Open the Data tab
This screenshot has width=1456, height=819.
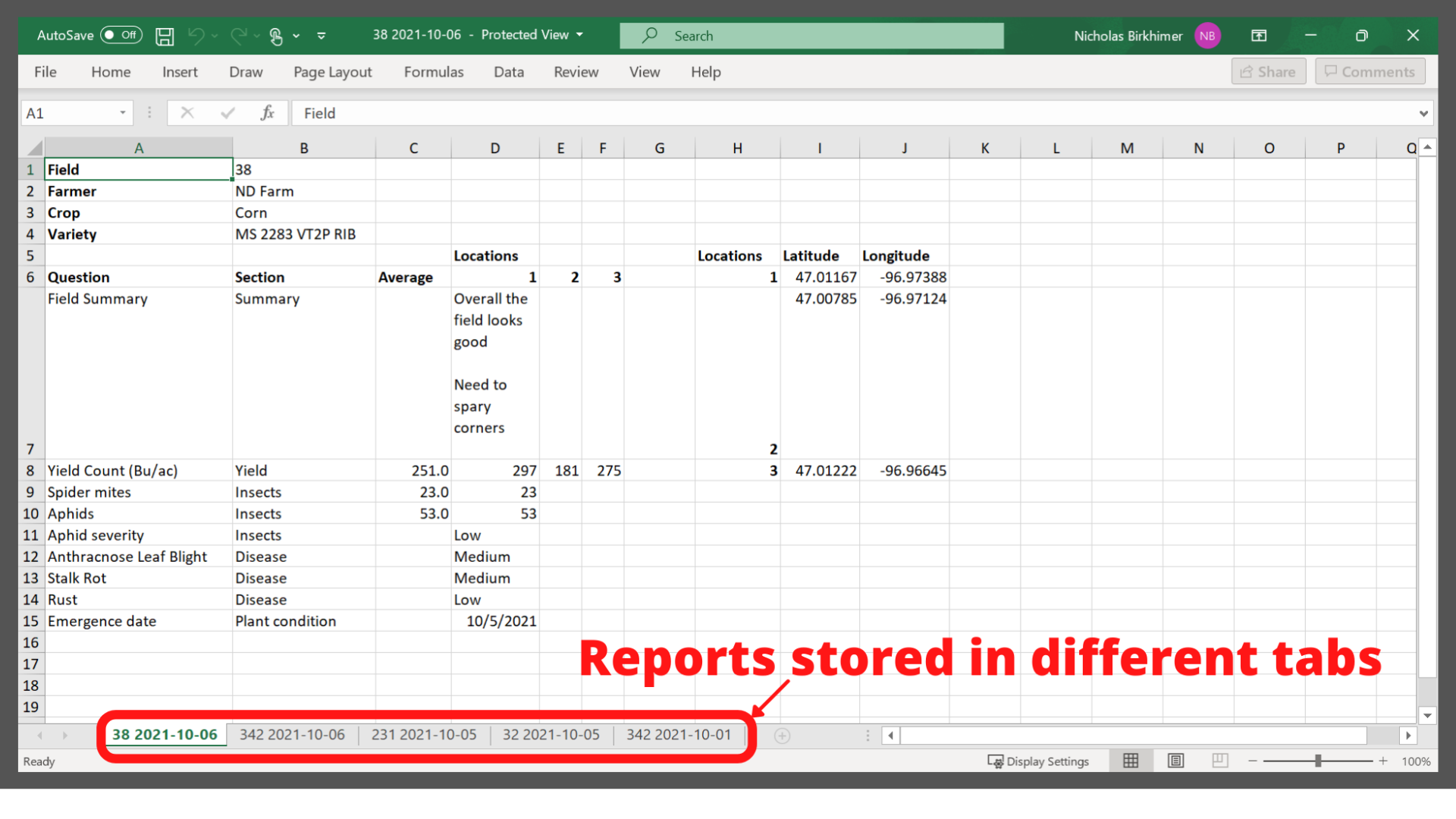pos(509,72)
